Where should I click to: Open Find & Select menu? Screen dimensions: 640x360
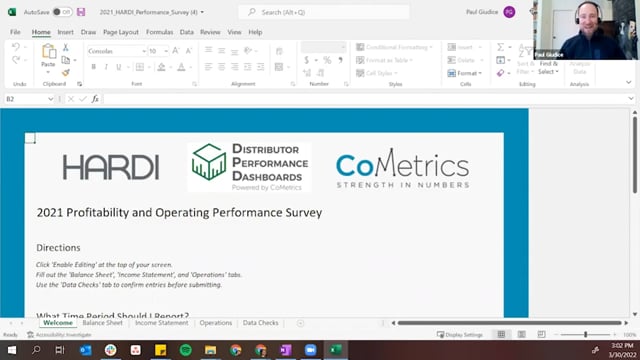pyautogui.click(x=548, y=68)
